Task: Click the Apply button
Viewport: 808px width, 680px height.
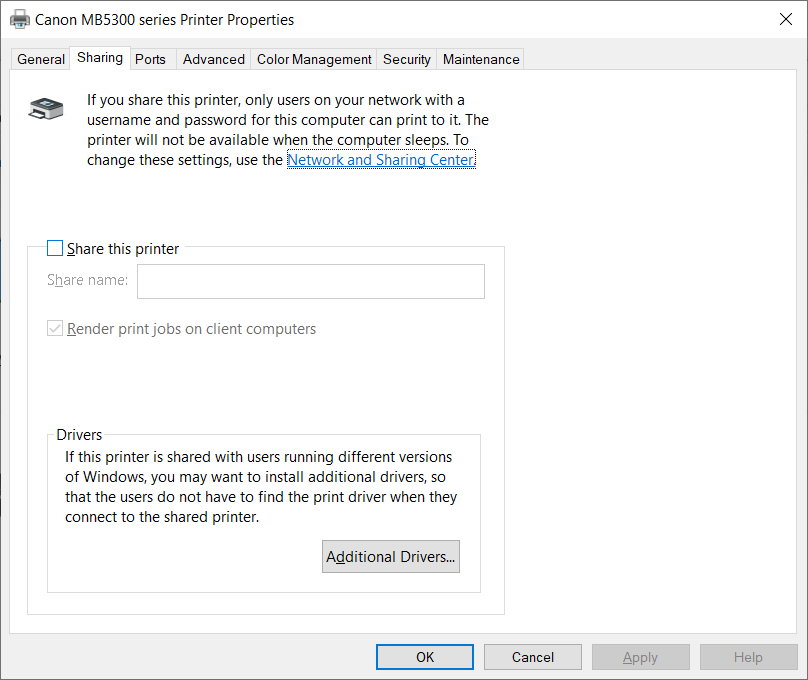Action: click(x=641, y=657)
